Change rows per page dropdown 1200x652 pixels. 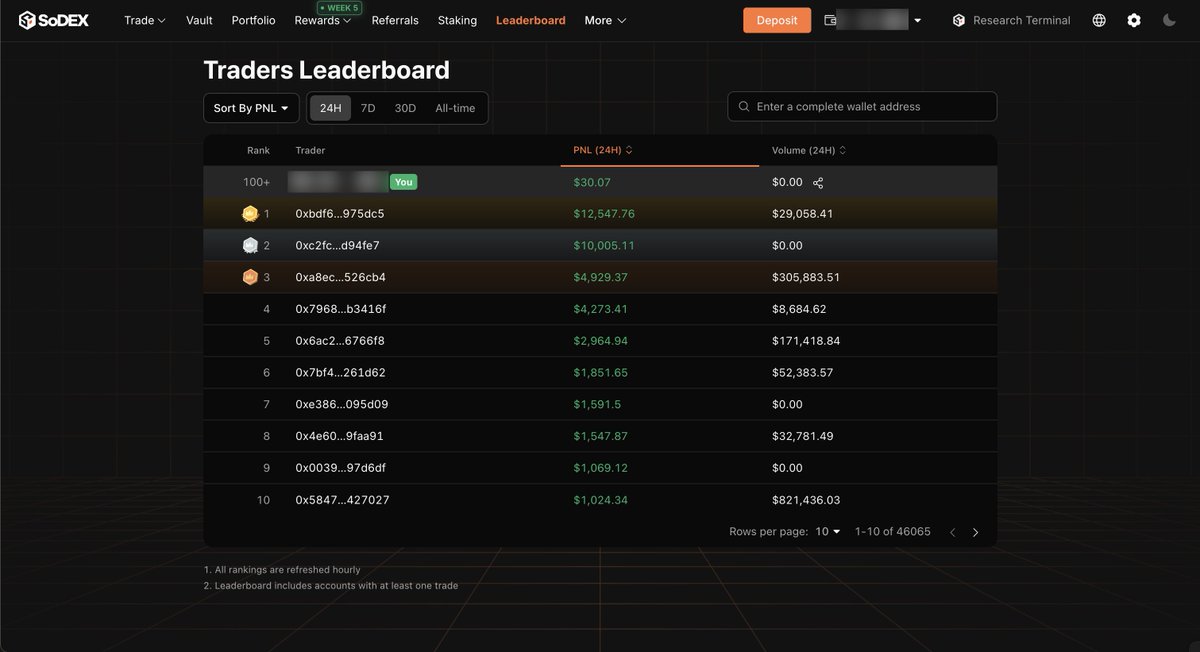click(x=828, y=532)
